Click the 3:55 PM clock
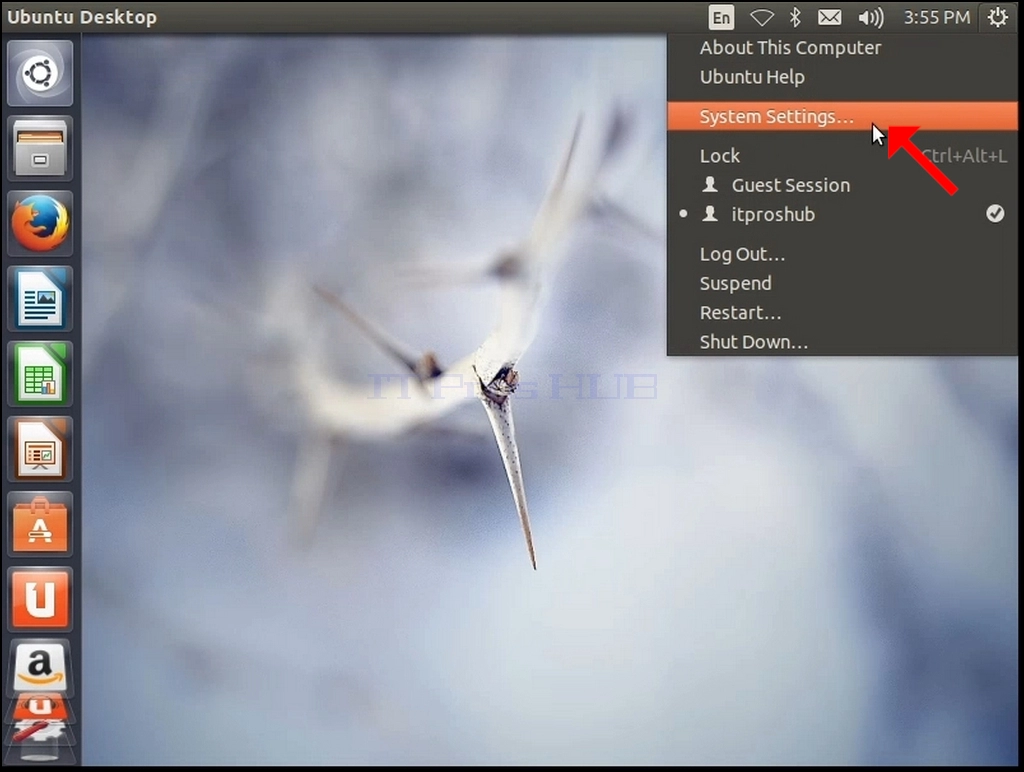This screenshot has height=772, width=1024. [936, 17]
